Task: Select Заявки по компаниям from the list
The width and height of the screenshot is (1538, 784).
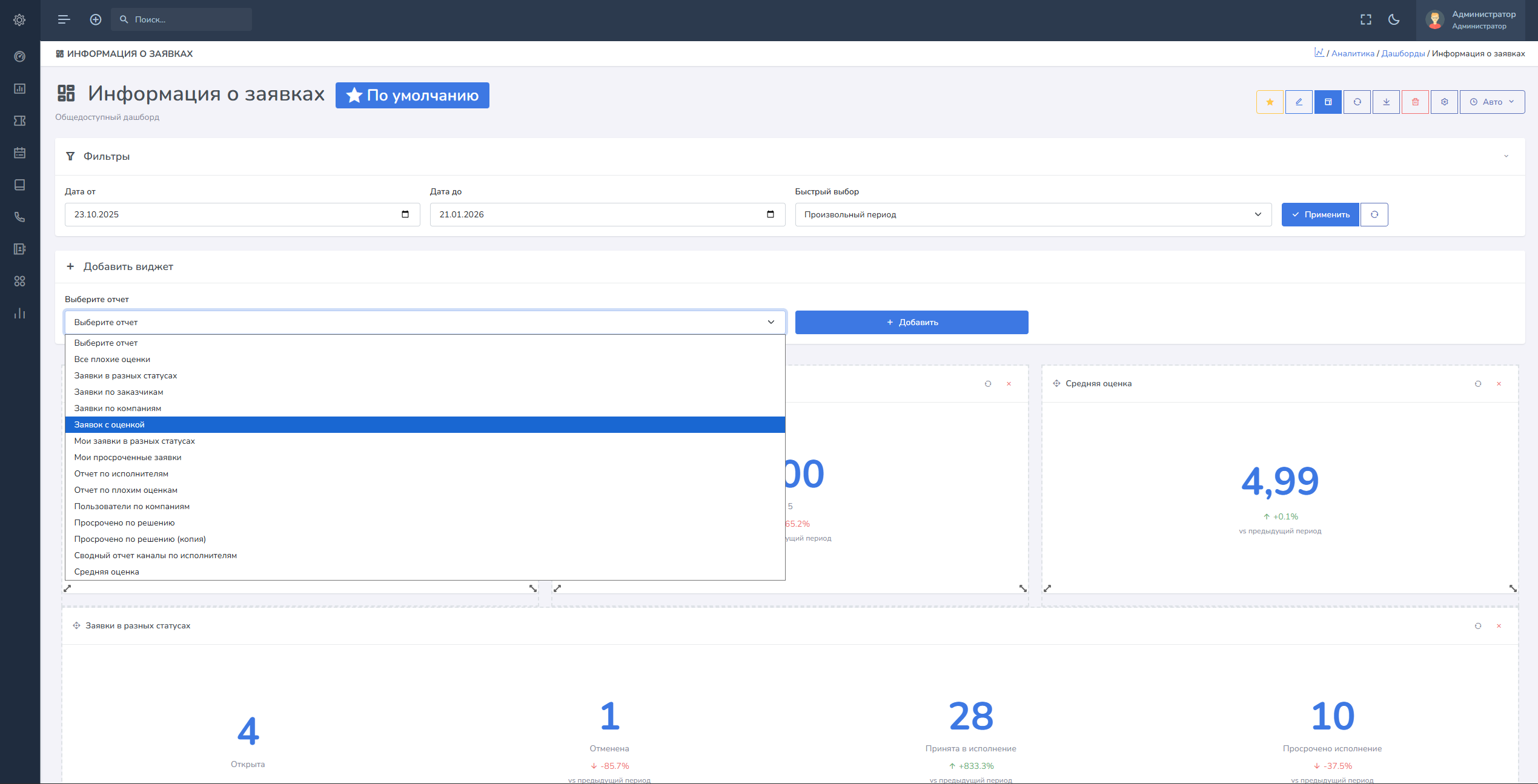Action: 118,408
